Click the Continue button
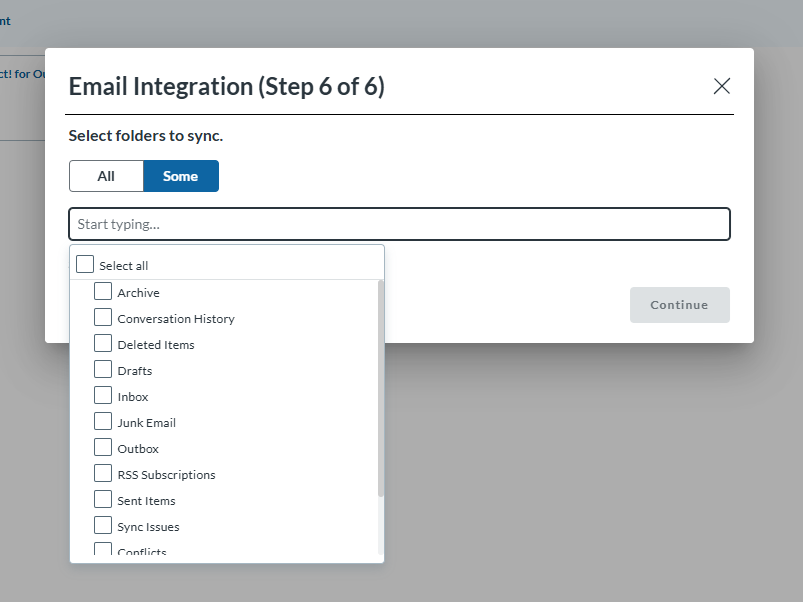Image resolution: width=803 pixels, height=602 pixels. pos(680,305)
